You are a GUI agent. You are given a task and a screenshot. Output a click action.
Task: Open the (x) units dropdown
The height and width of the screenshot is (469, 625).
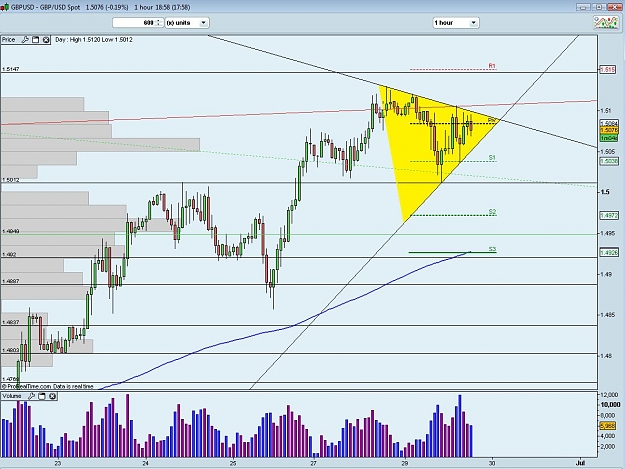[x=187, y=23]
